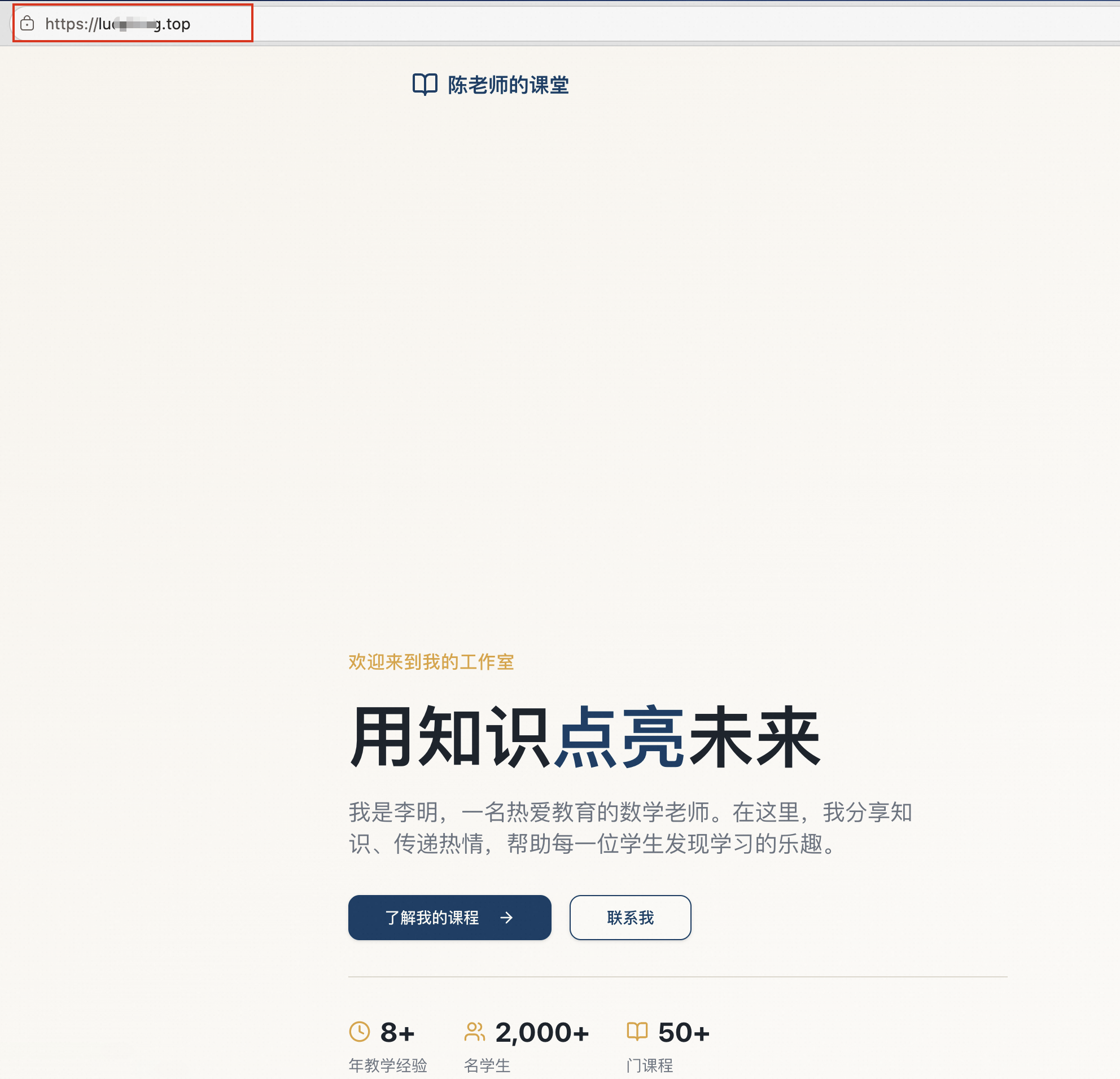This screenshot has width=1120, height=1079.
Task: Click the 50+ statistic value
Action: 684,1032
